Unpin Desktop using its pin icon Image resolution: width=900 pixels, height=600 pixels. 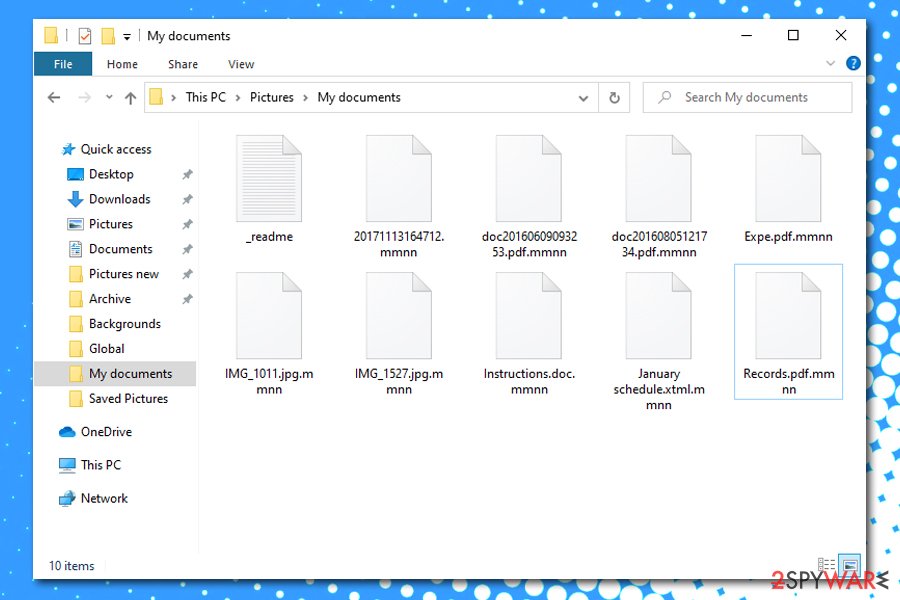click(x=187, y=175)
